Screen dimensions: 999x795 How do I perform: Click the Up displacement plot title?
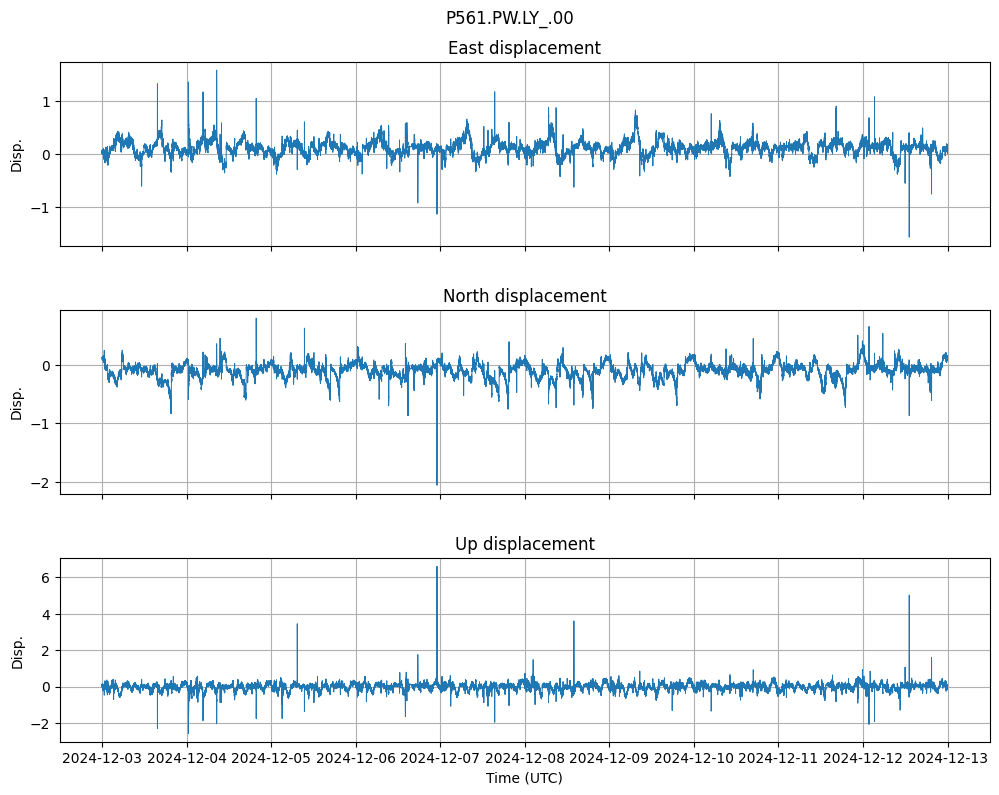click(x=524, y=544)
